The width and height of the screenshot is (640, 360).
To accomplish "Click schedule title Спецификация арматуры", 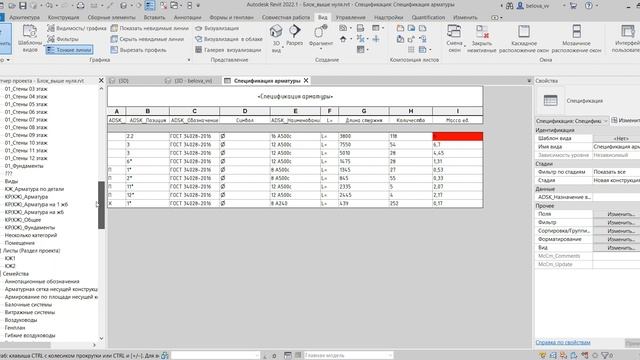I will coord(295,97).
